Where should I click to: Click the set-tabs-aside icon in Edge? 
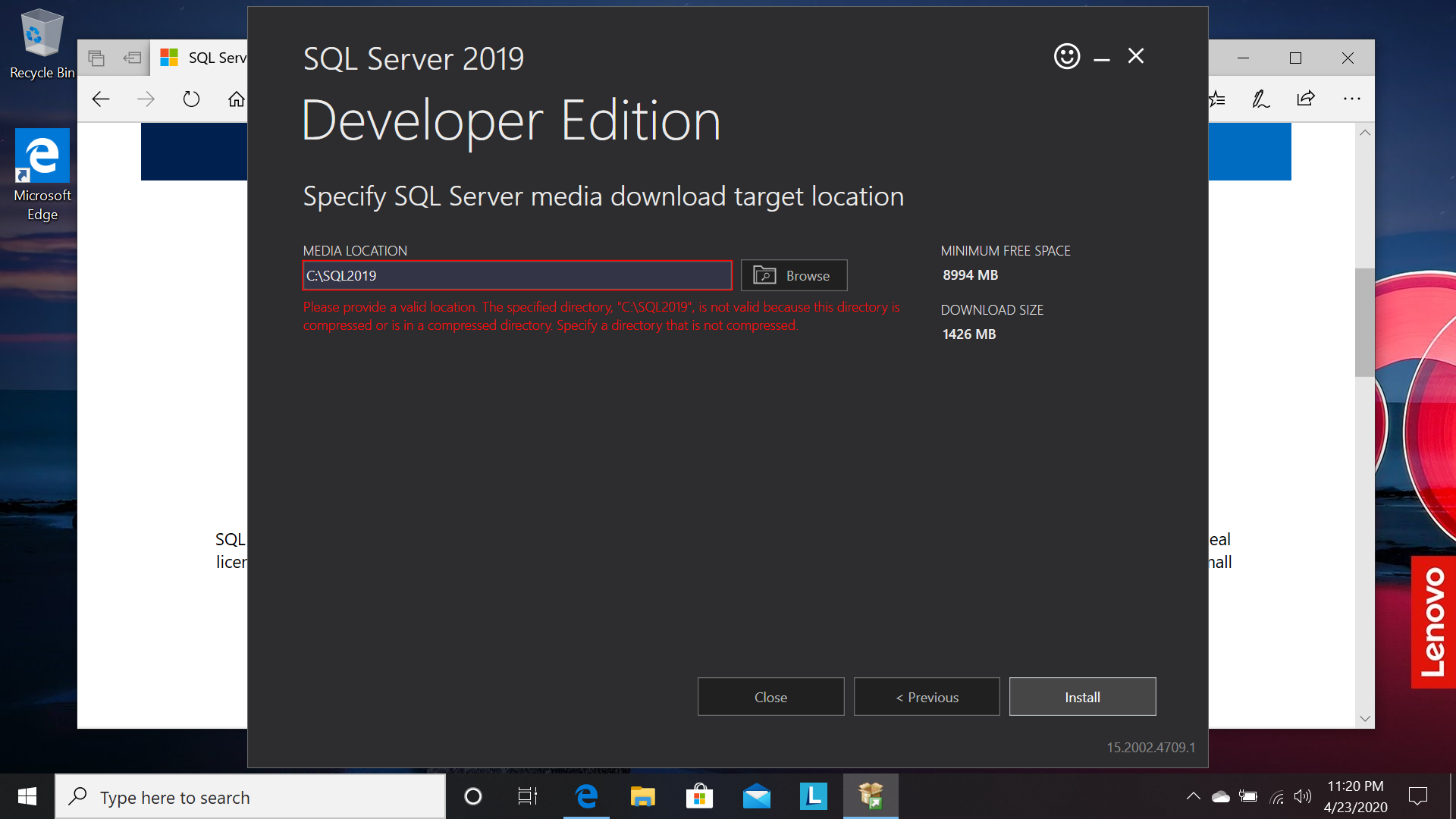coord(132,58)
